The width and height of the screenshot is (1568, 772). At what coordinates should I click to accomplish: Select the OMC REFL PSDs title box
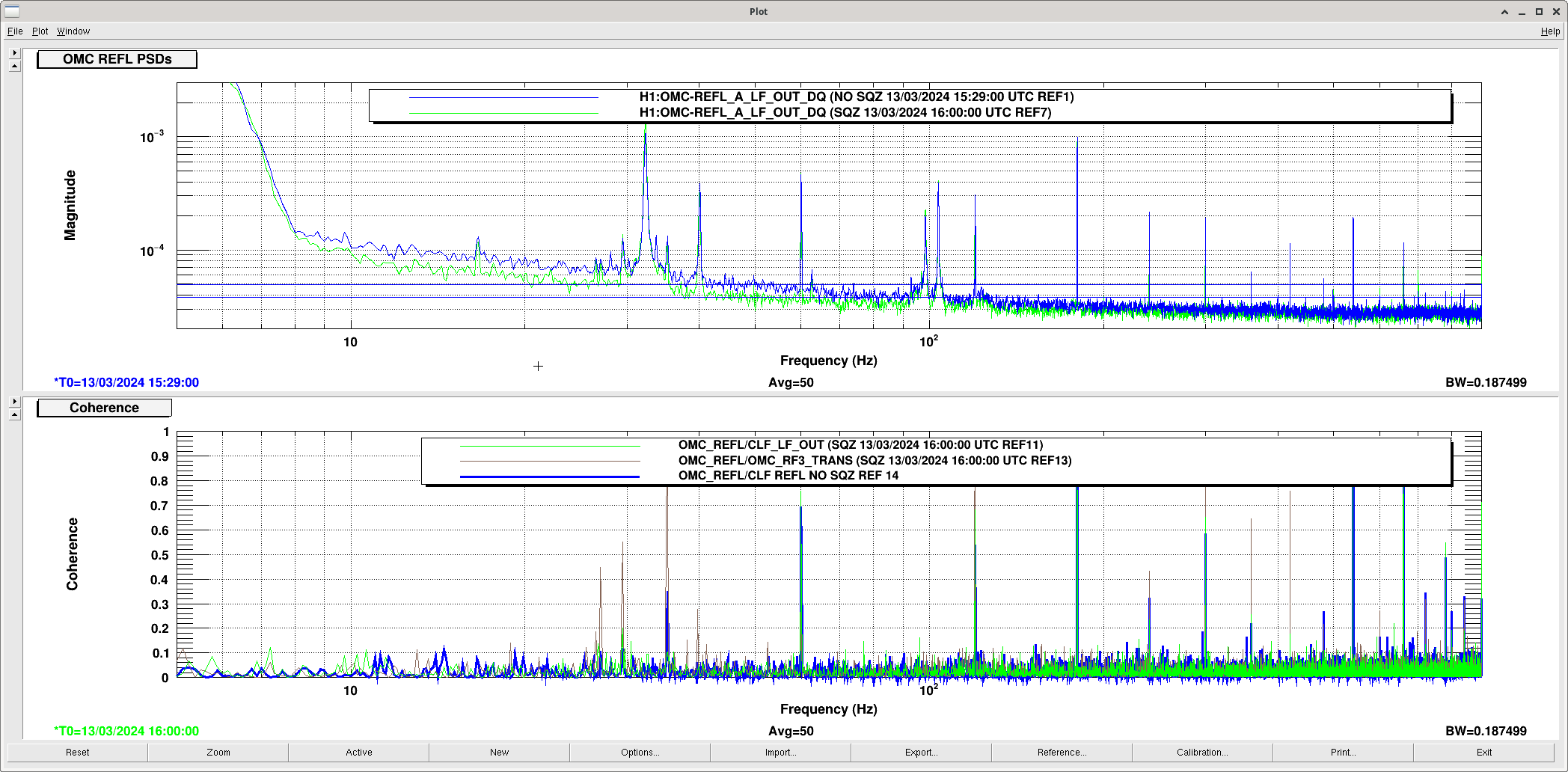coord(117,59)
